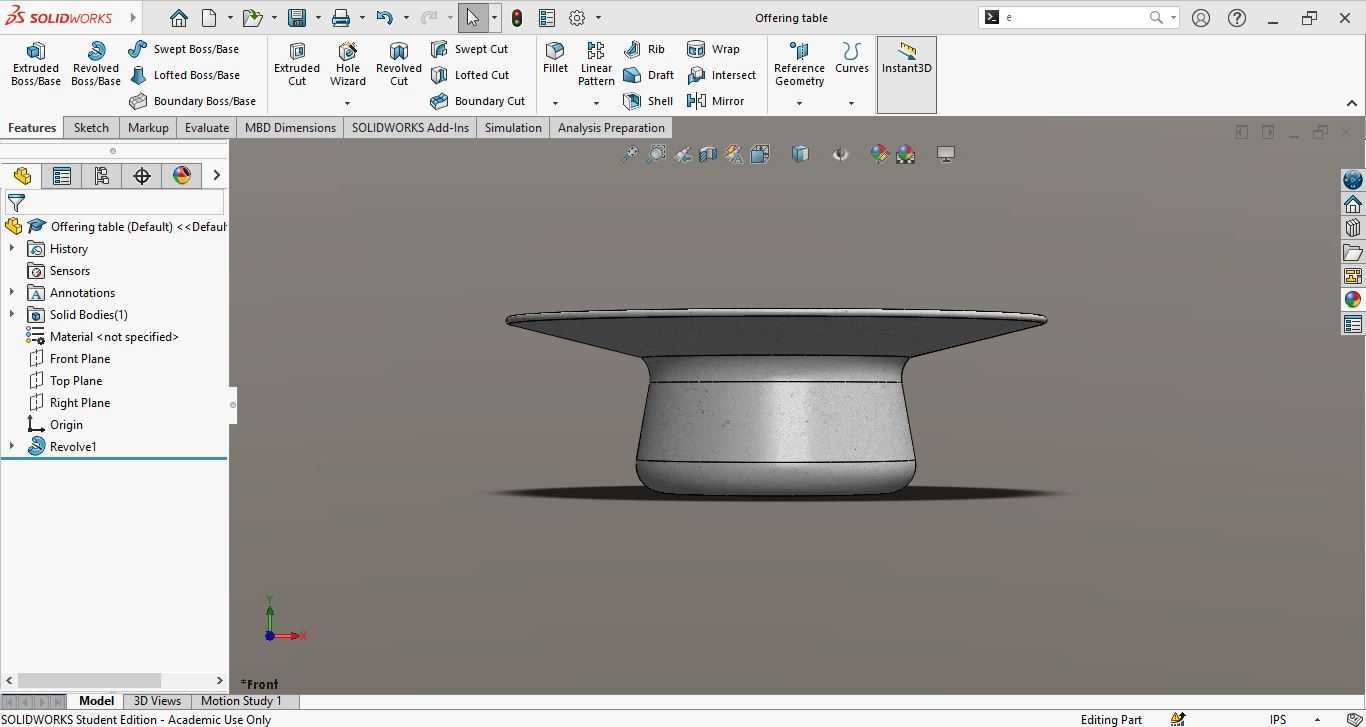Open the Hole Wizard tool
Screen dimensions: 1366x727
[348, 64]
